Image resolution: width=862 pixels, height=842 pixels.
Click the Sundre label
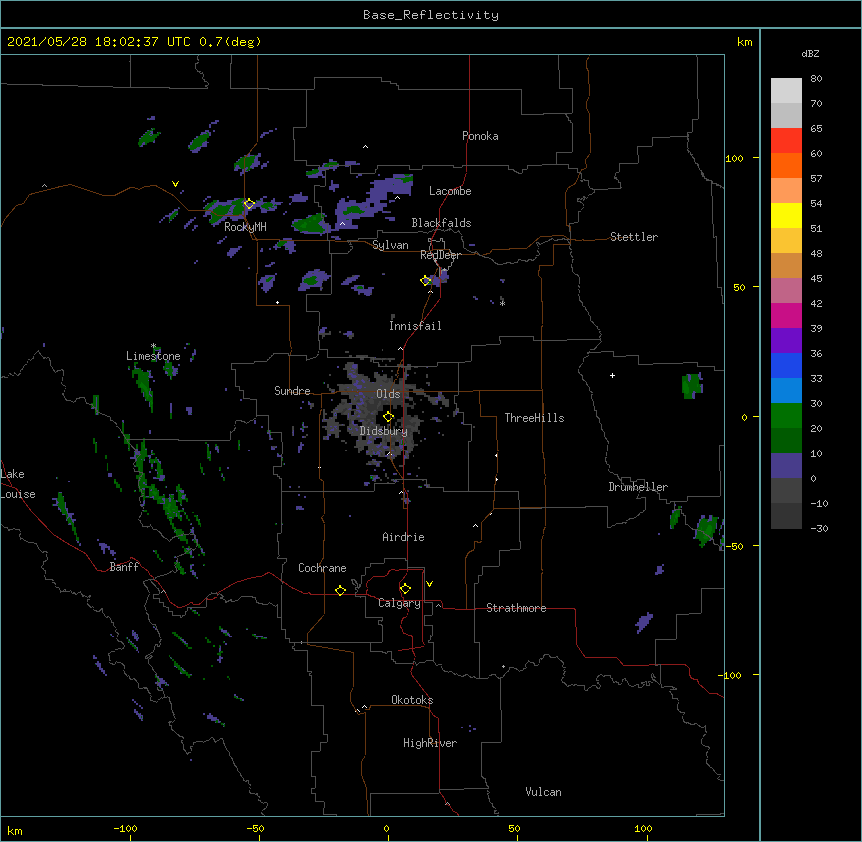(292, 391)
